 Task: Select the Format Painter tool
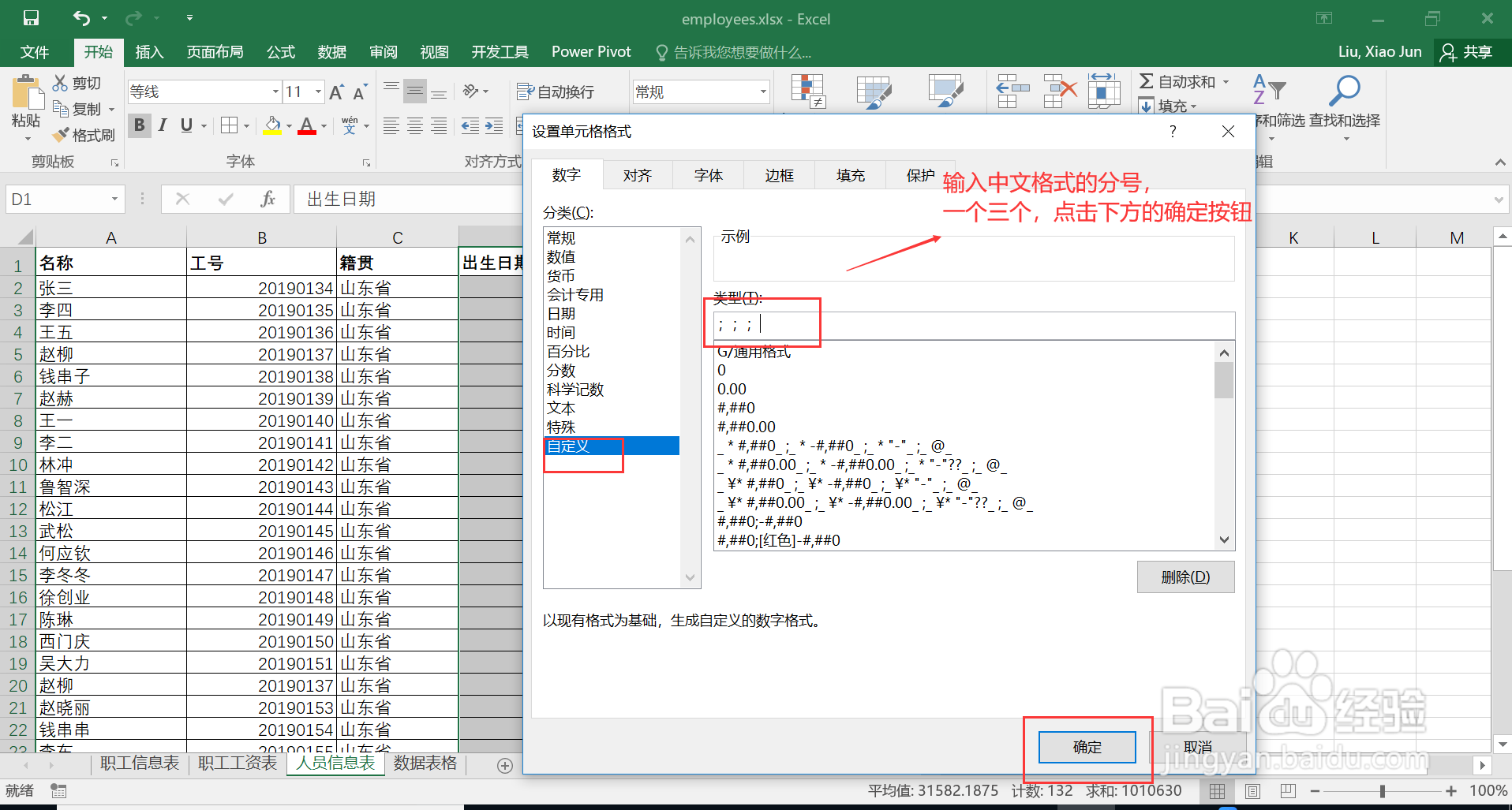[83, 134]
